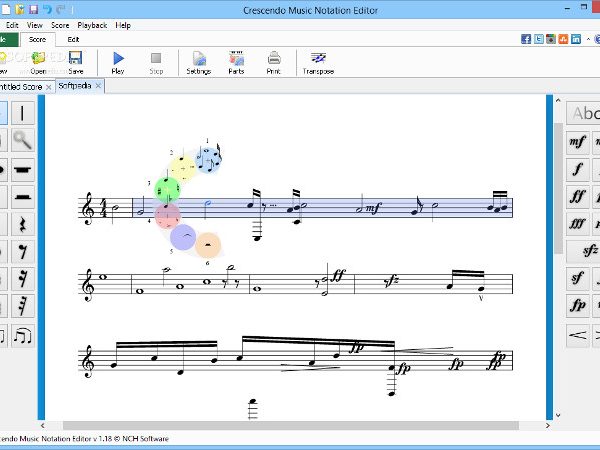Select the magnifier zoom tool

pos(23,140)
